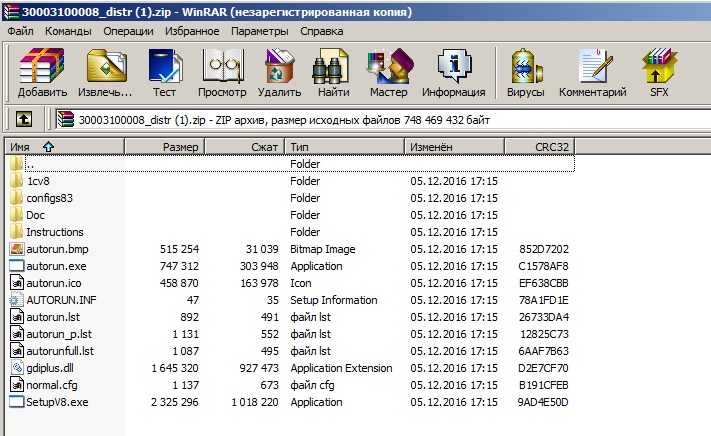Click the Application Extension type cell

click(341, 368)
